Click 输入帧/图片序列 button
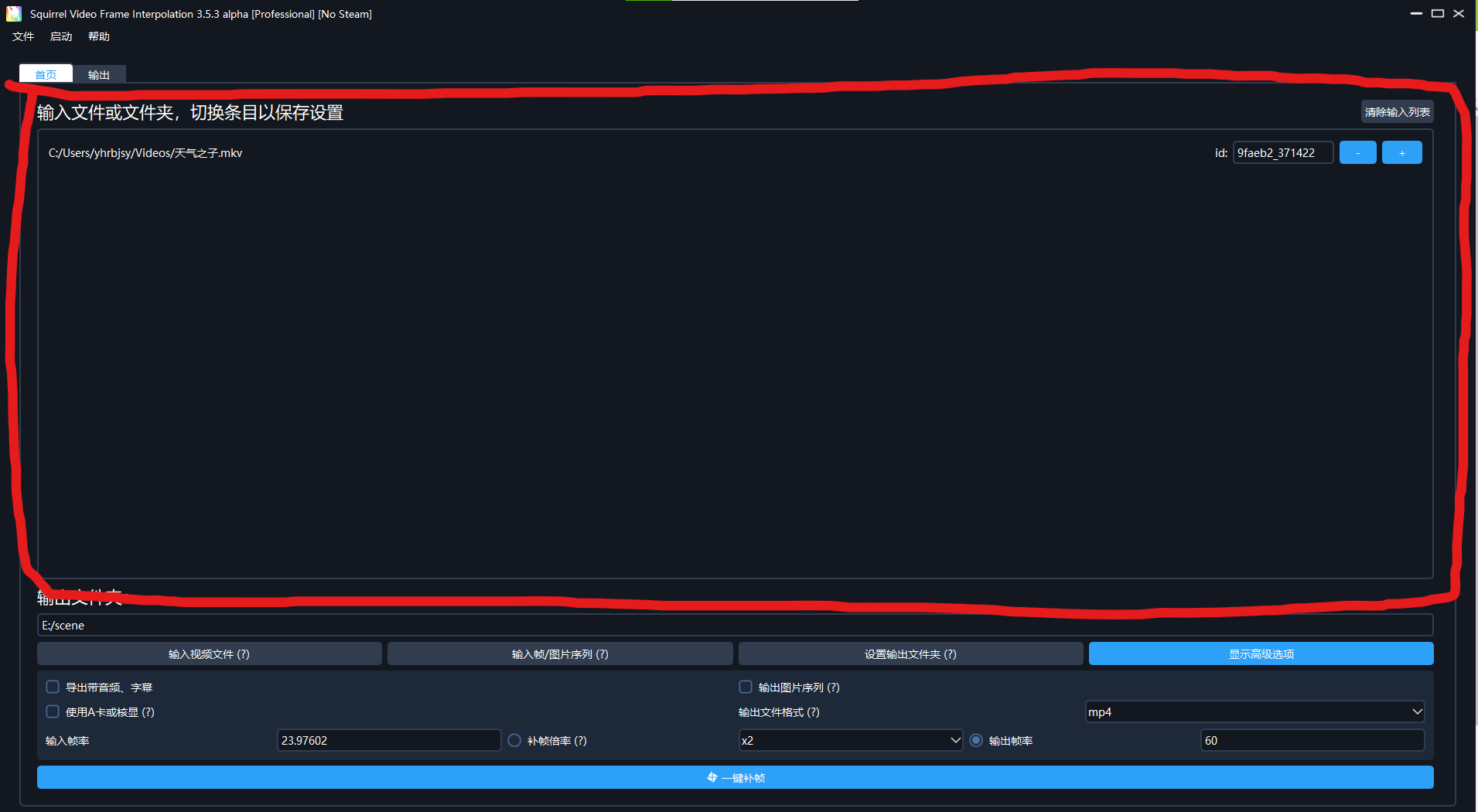The width and height of the screenshot is (1478, 812). (560, 654)
